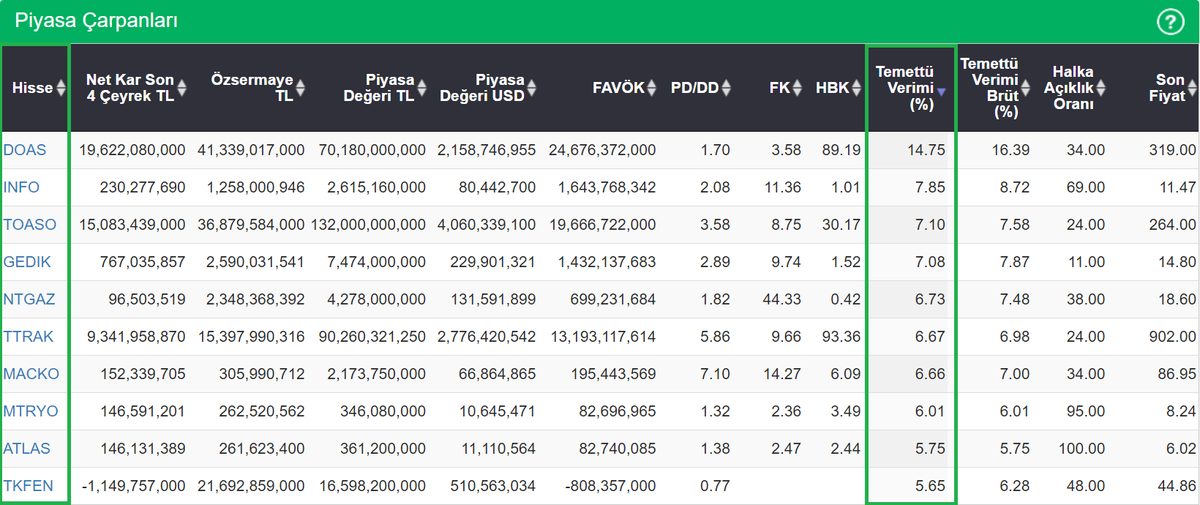Select TKFEN dividend yield 5.65
The image size is (1200, 505).
(x=930, y=486)
